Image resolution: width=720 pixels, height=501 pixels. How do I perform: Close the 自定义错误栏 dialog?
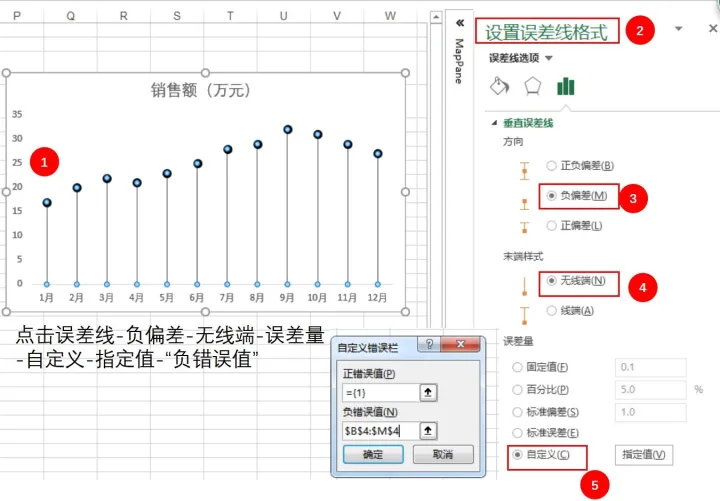pyautogui.click(x=461, y=344)
